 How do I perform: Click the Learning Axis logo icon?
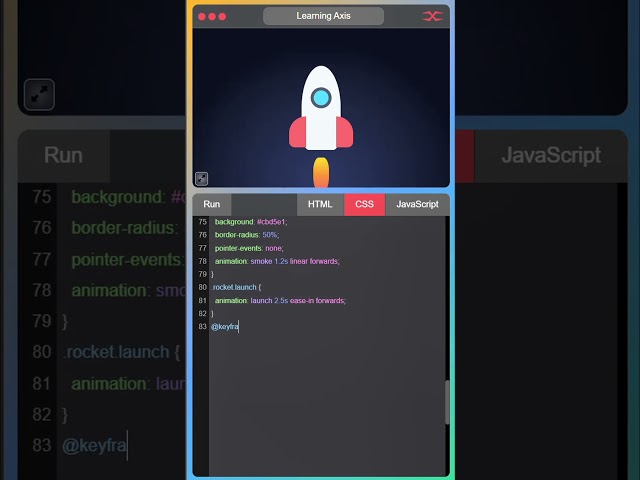tap(433, 16)
